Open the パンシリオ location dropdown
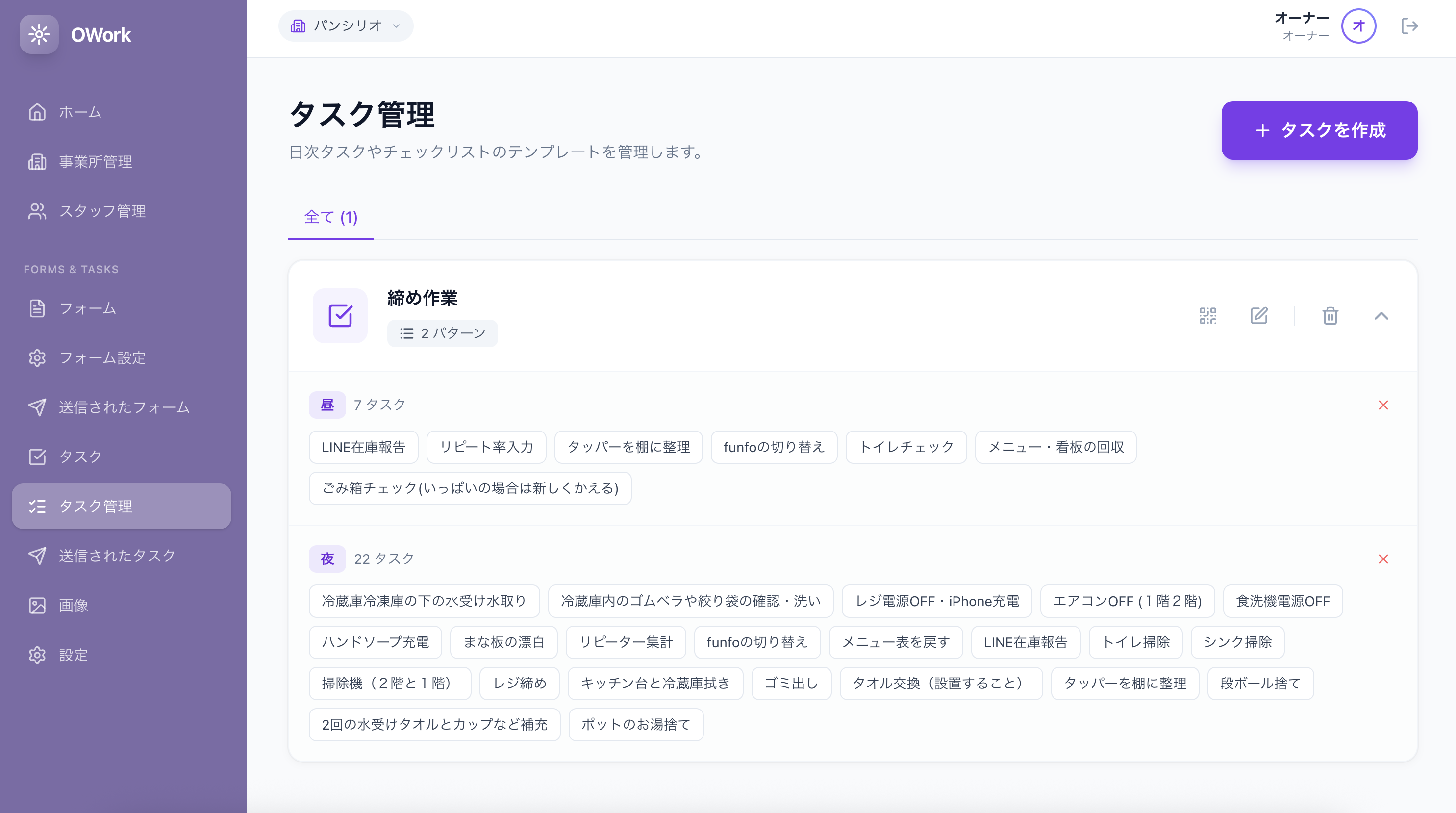The width and height of the screenshot is (1456, 813). pos(345,26)
